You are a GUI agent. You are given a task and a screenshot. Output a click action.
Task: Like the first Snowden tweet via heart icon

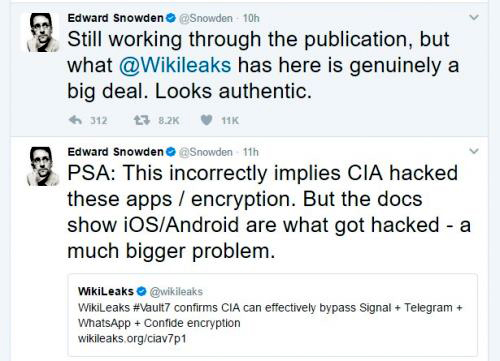tap(206, 120)
